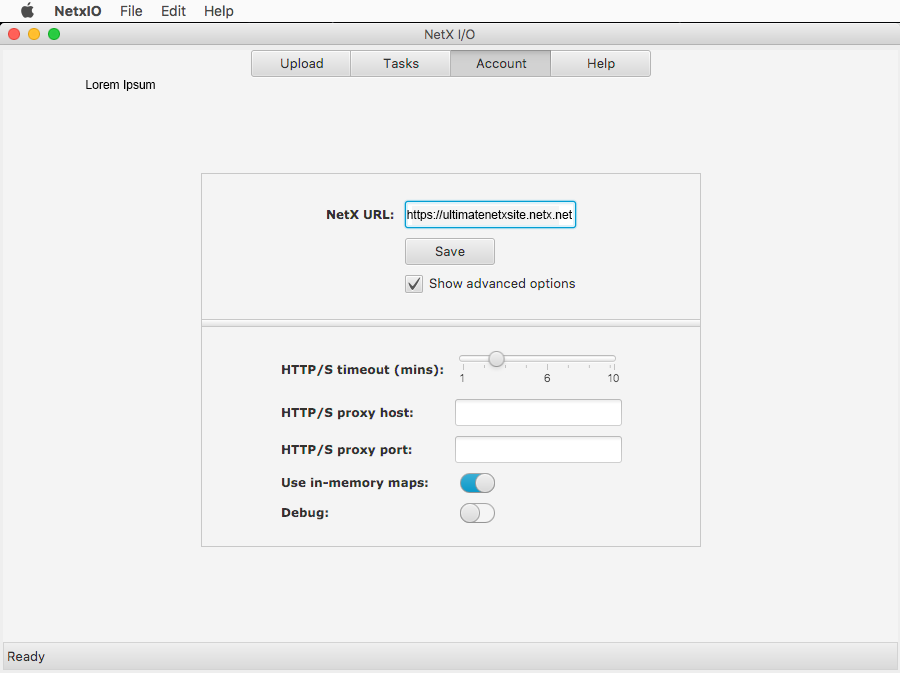Viewport: 900px width, 673px height.
Task: Click the HTTP/S timeout slider handle
Action: (x=496, y=359)
